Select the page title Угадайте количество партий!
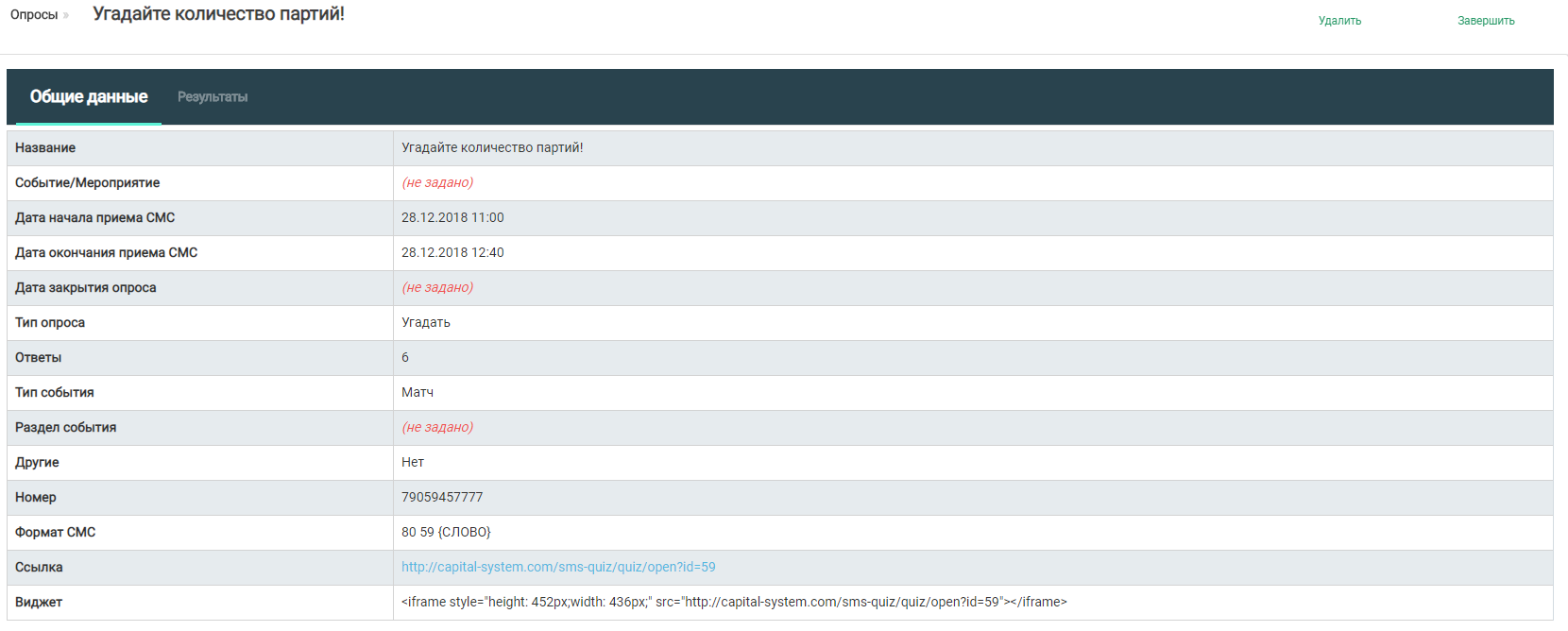This screenshot has width=1568, height=631. 218,14
